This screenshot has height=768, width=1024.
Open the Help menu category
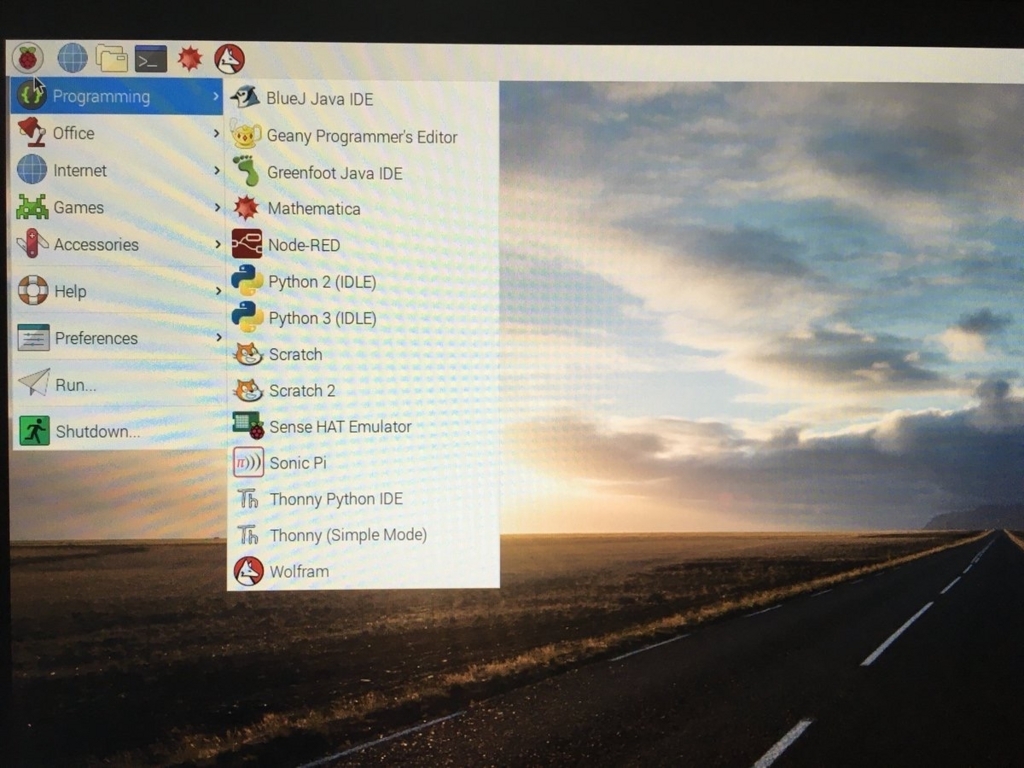click(x=120, y=291)
